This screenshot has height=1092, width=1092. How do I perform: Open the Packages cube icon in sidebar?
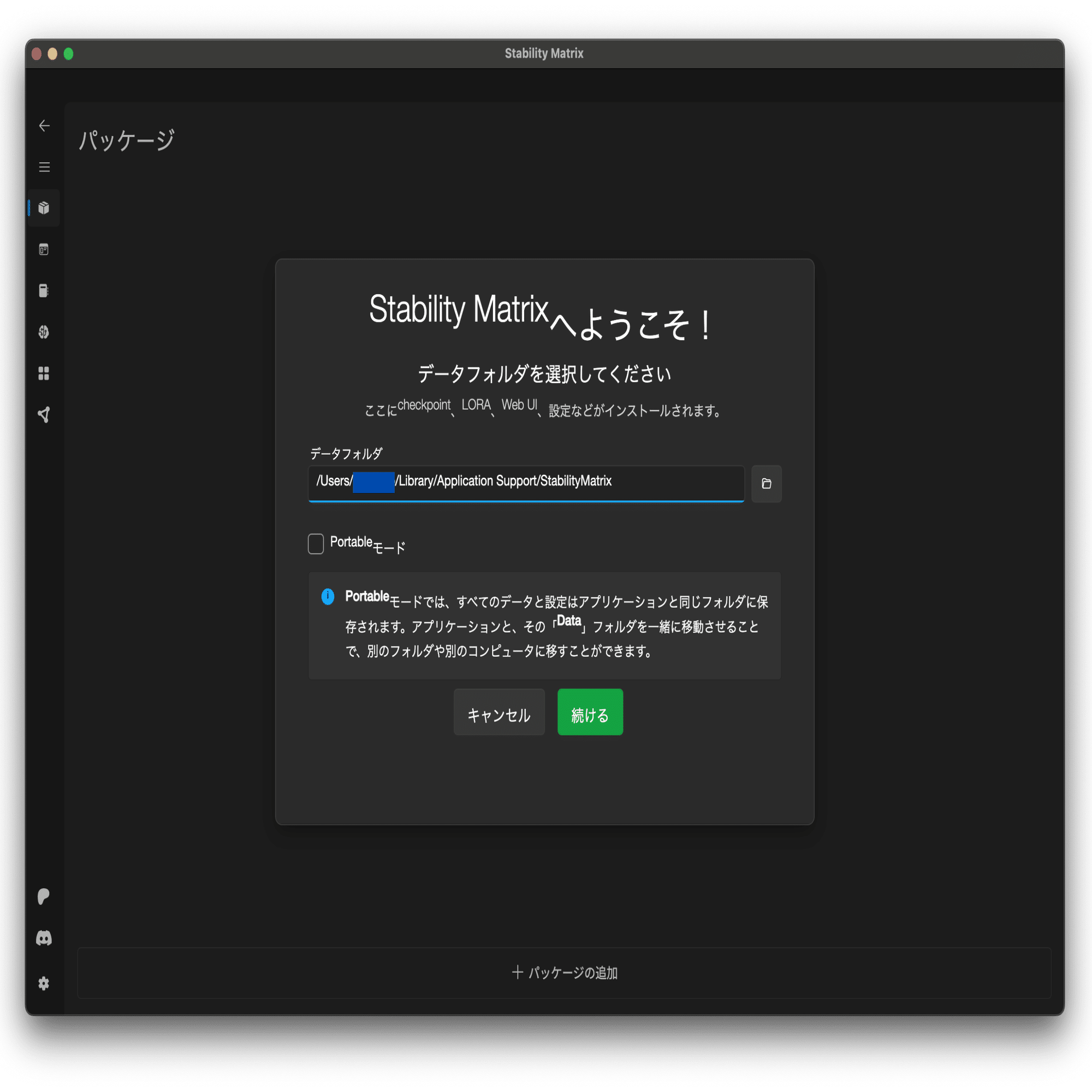click(44, 208)
